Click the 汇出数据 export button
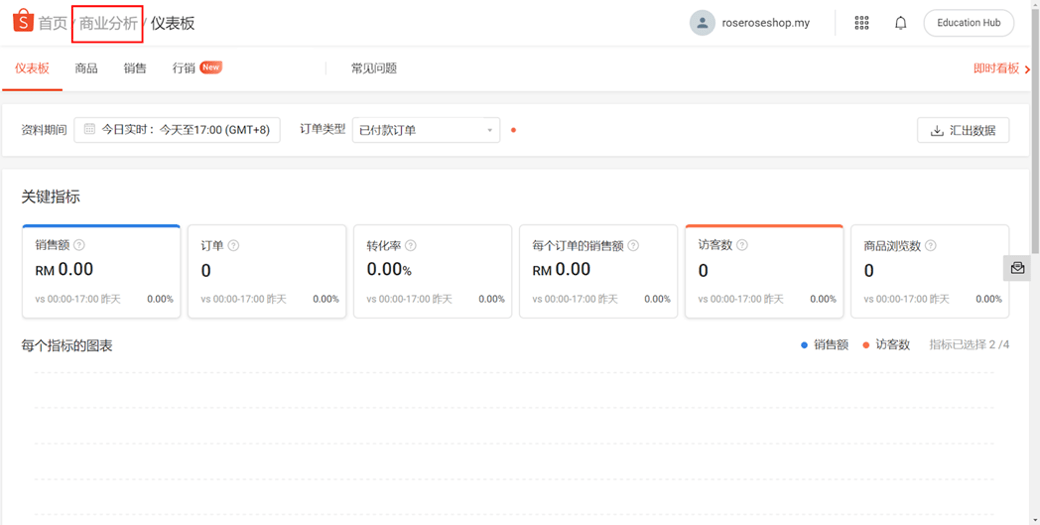Viewport: 1040px width, 525px height. (963, 130)
